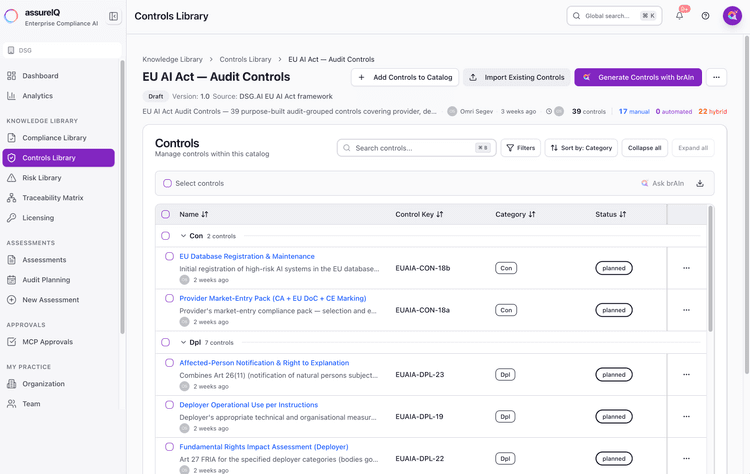Image resolution: width=750 pixels, height=474 pixels.
Task: Click the sidebar scrollbar
Action: (x=122, y=197)
